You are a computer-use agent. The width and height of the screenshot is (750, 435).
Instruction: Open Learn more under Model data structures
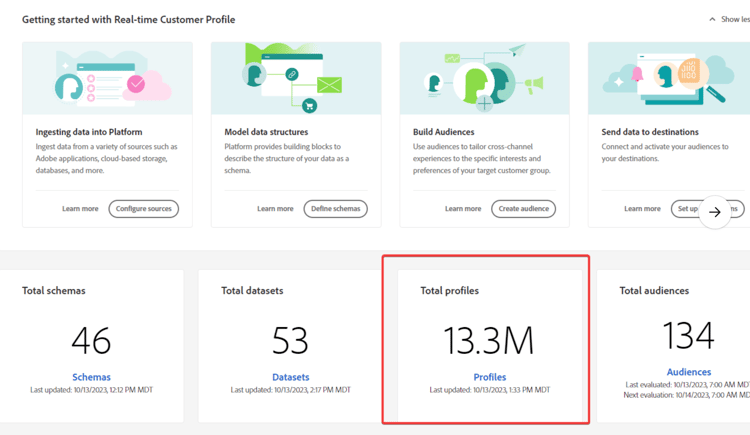[275, 209]
